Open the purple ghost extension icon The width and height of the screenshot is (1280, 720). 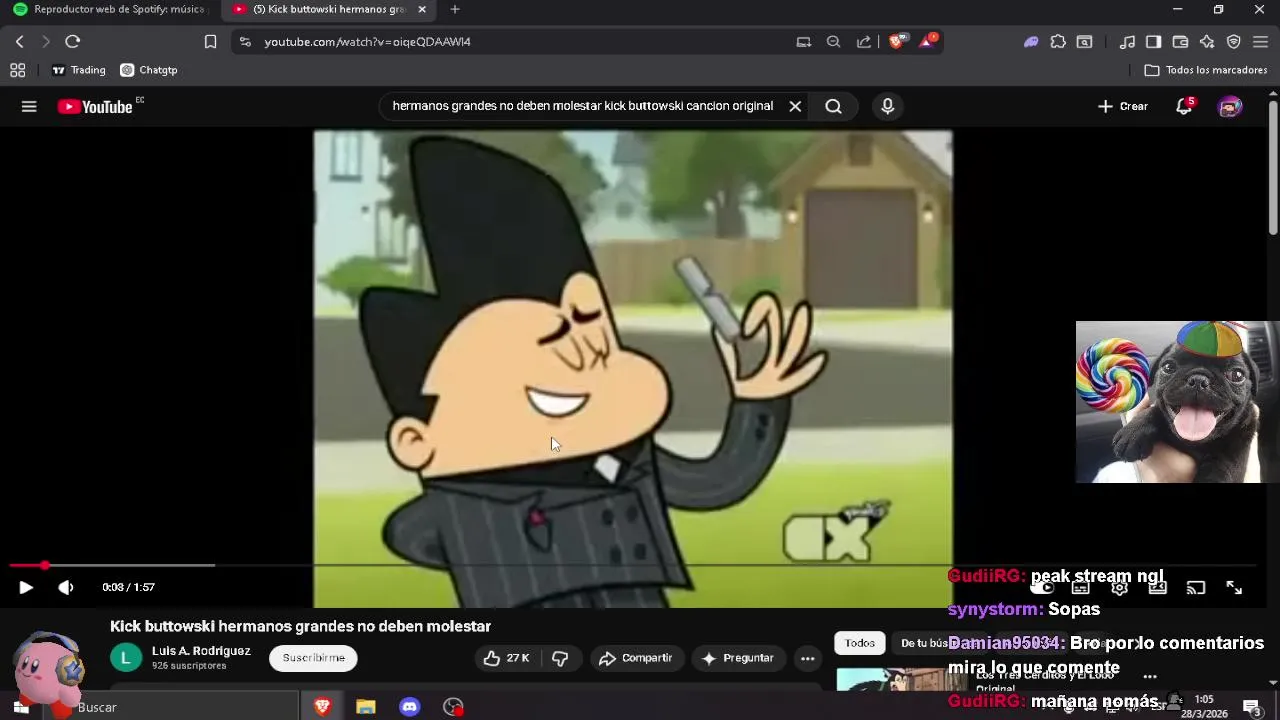coord(1031,41)
